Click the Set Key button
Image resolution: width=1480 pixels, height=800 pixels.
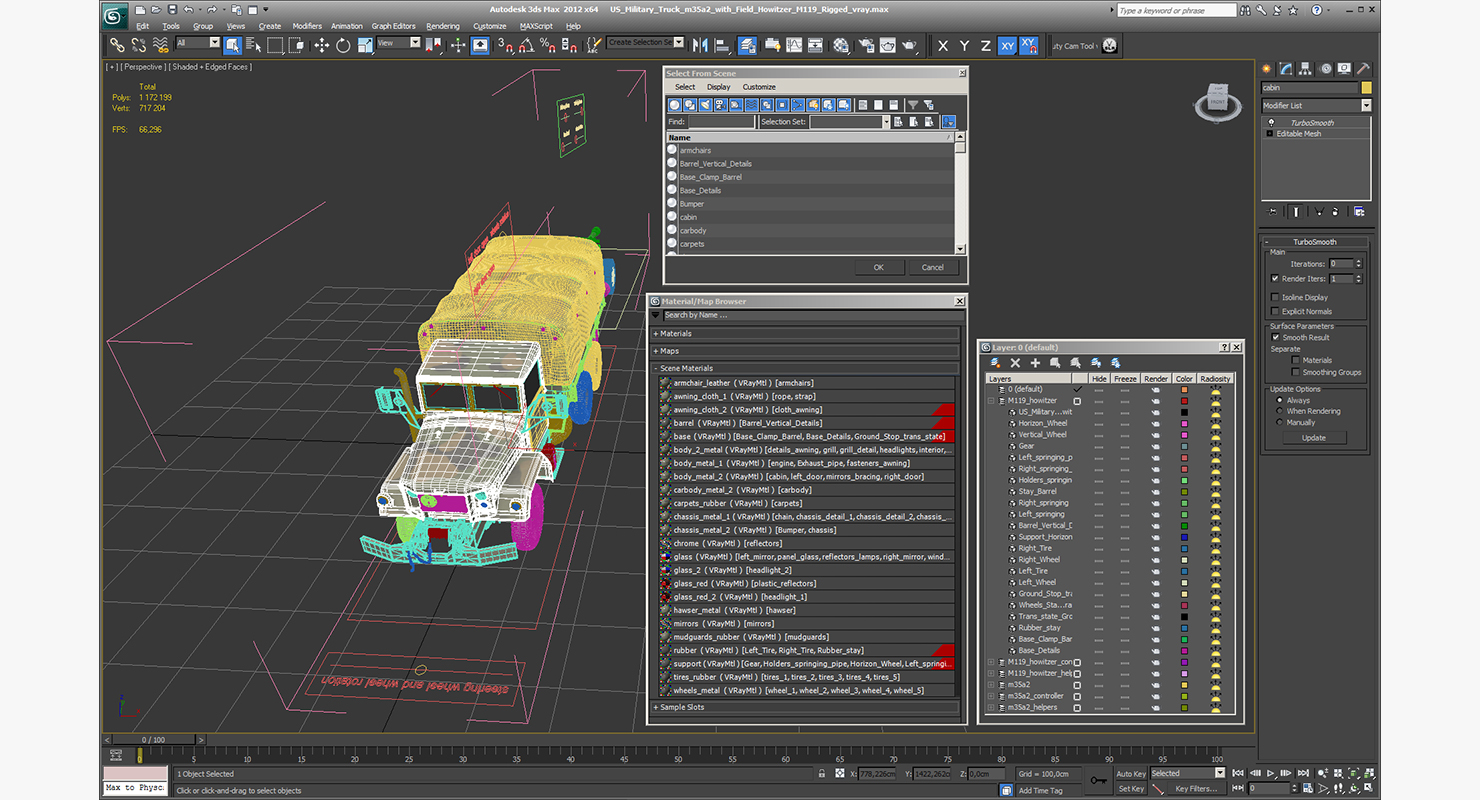point(1130,789)
